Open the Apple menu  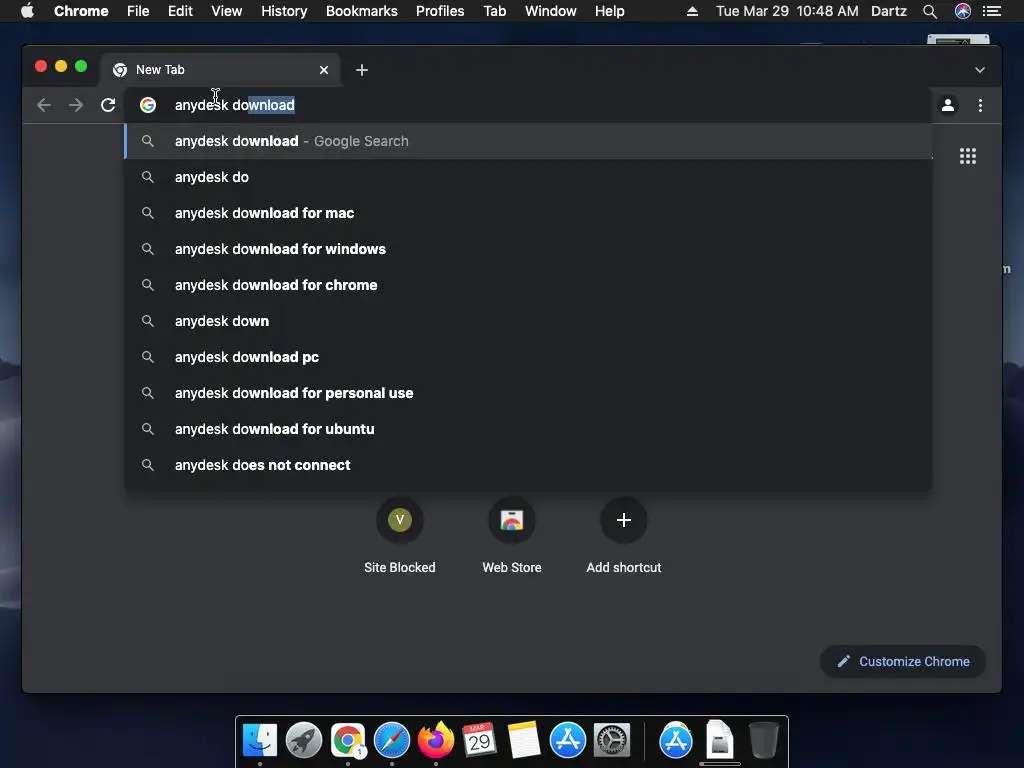[27, 11]
